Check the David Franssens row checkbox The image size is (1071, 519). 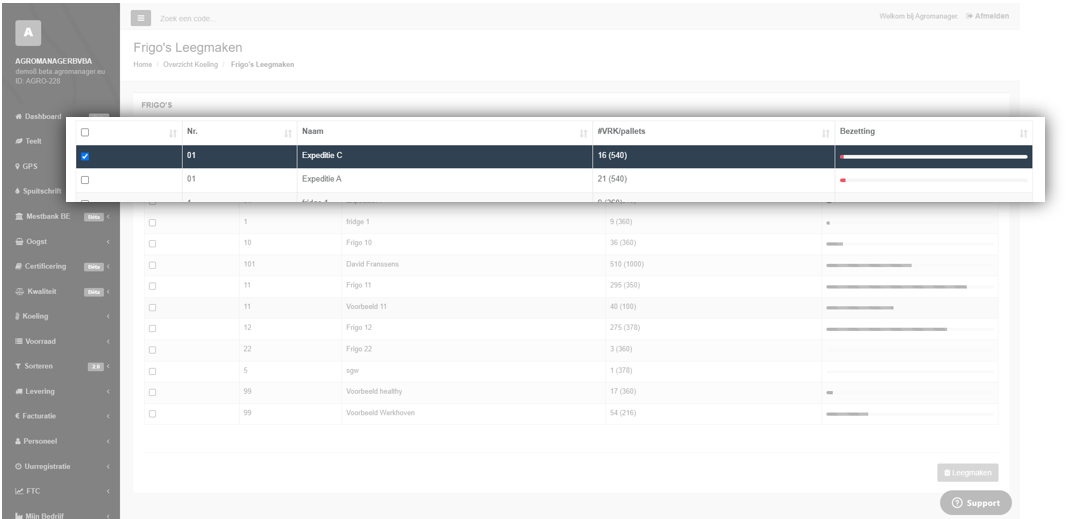pyautogui.click(x=152, y=265)
